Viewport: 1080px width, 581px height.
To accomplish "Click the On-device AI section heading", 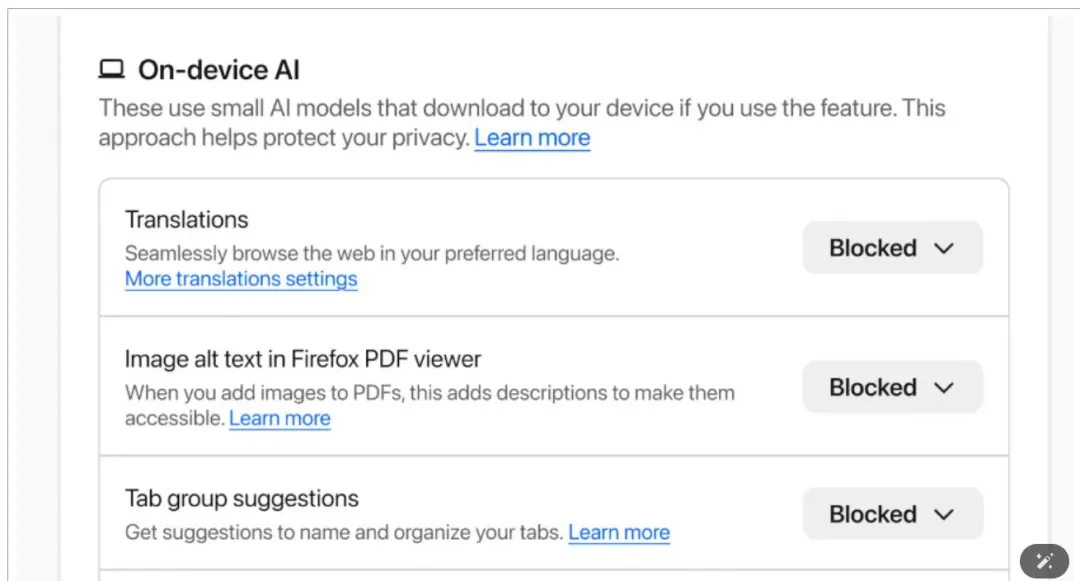I will [219, 70].
